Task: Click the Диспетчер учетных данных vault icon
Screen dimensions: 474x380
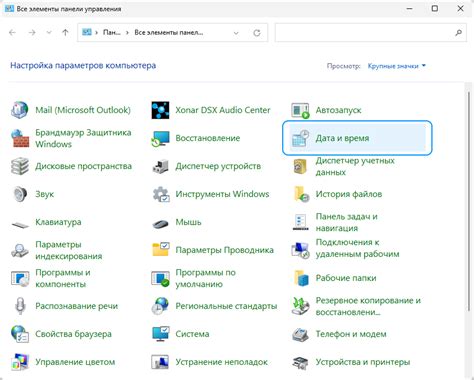Action: (300, 166)
